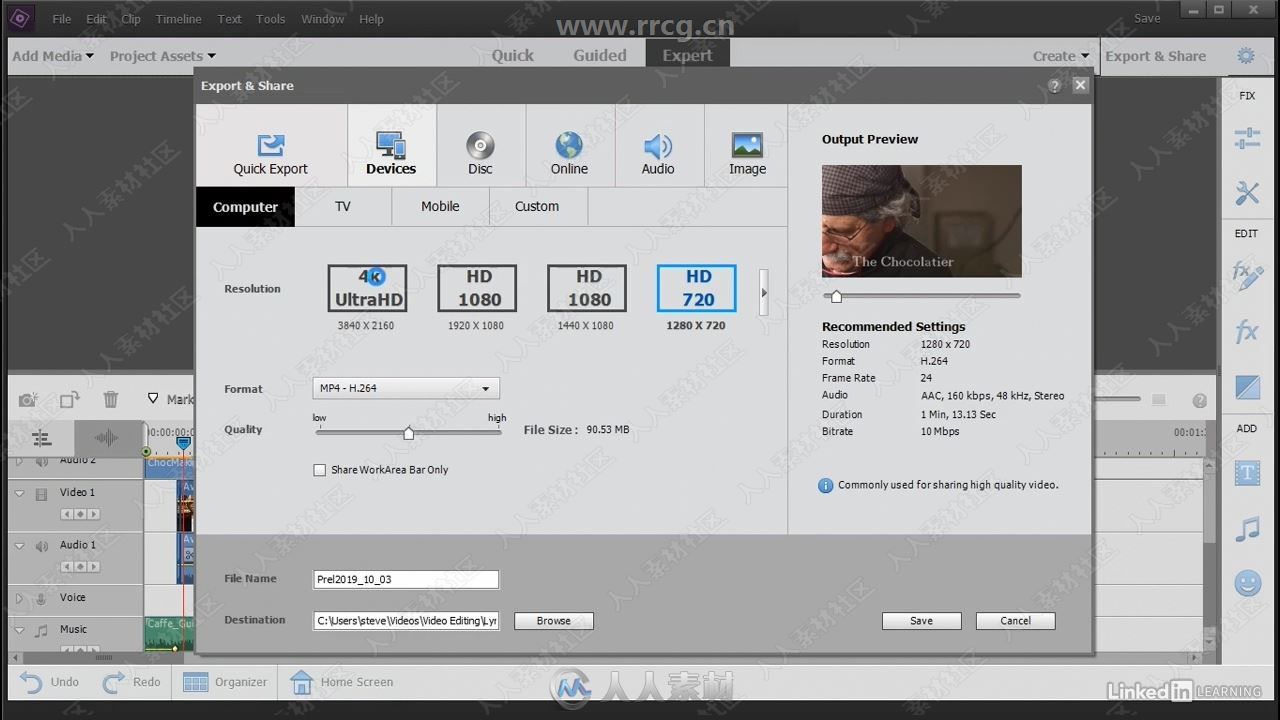Select the Quick Export option
This screenshot has height=720, width=1280.
tap(270, 146)
